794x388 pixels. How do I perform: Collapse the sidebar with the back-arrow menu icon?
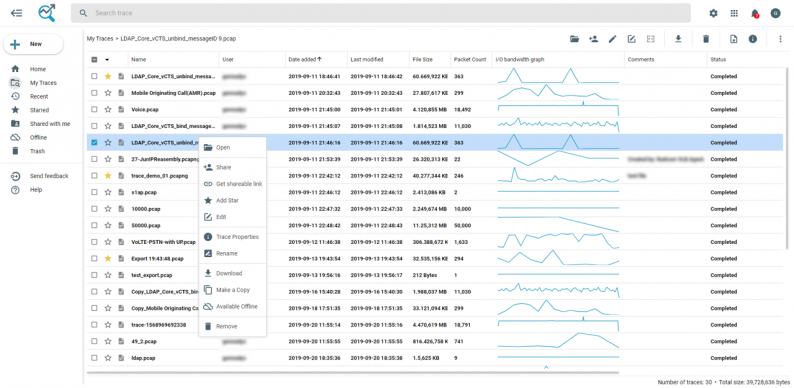point(17,13)
